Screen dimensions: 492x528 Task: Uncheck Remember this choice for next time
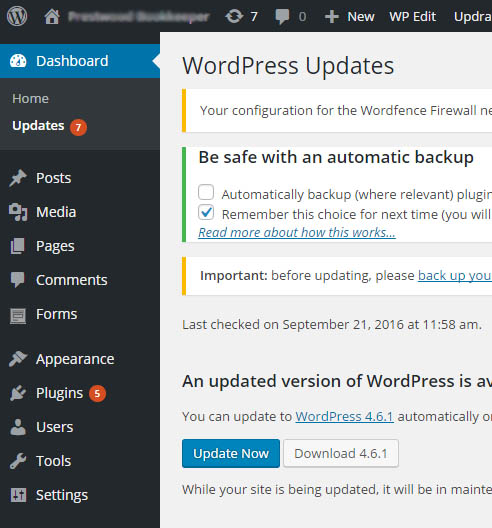(x=206, y=212)
